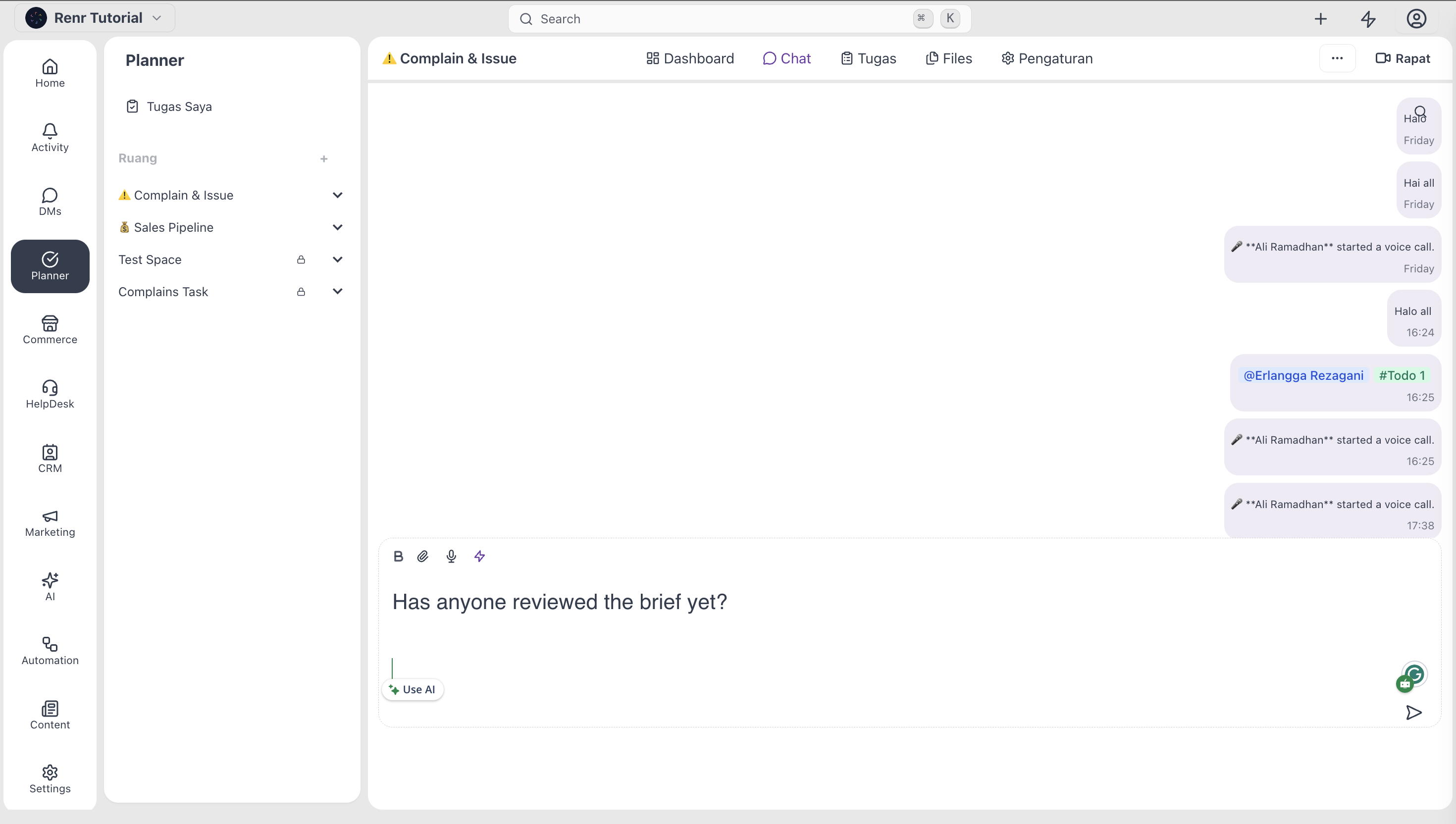
Task: Open the three-dots more options menu
Action: 1337,58
